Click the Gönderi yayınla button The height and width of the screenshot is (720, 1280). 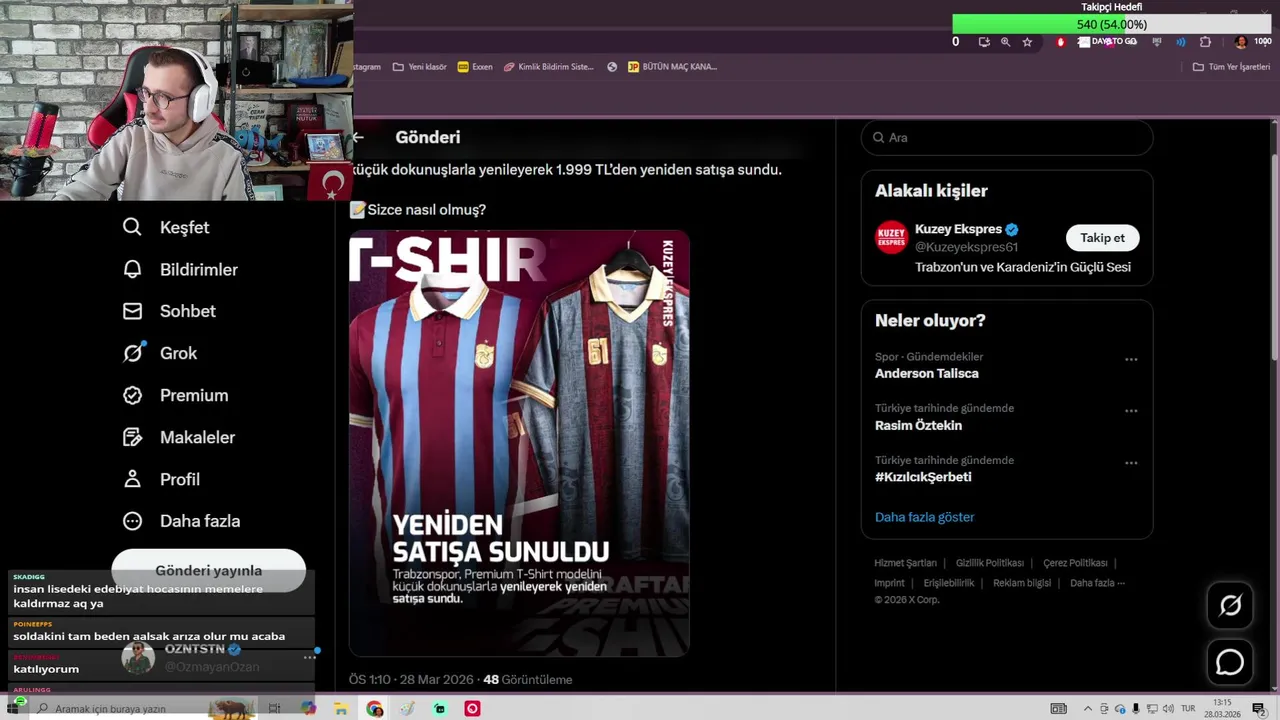tap(208, 570)
